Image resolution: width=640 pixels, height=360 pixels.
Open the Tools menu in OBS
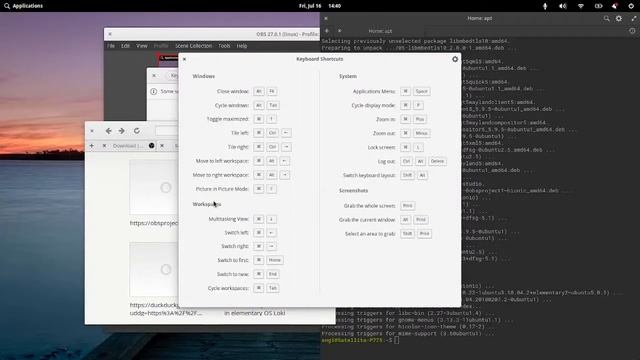224,46
